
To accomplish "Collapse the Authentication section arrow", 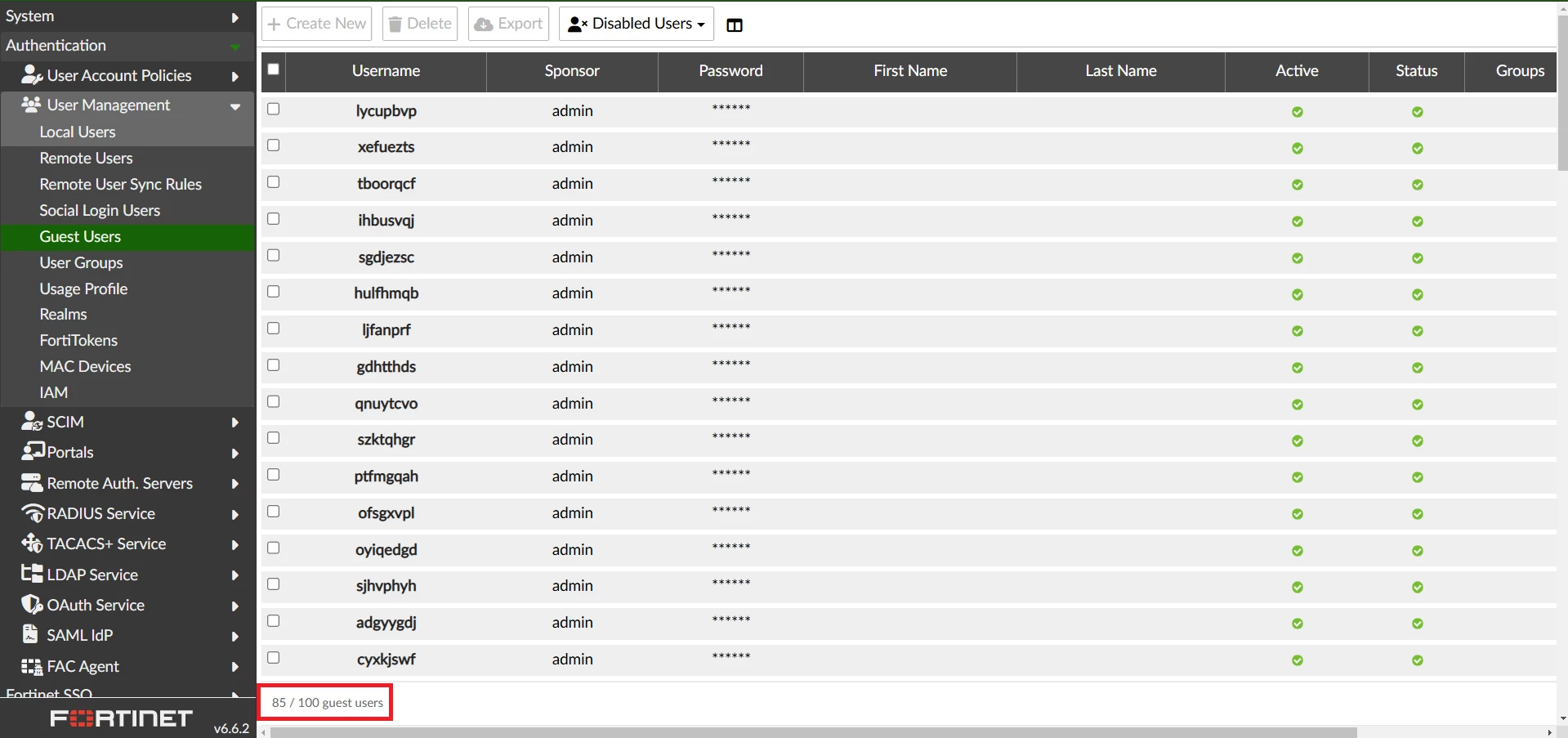I will (x=235, y=47).
